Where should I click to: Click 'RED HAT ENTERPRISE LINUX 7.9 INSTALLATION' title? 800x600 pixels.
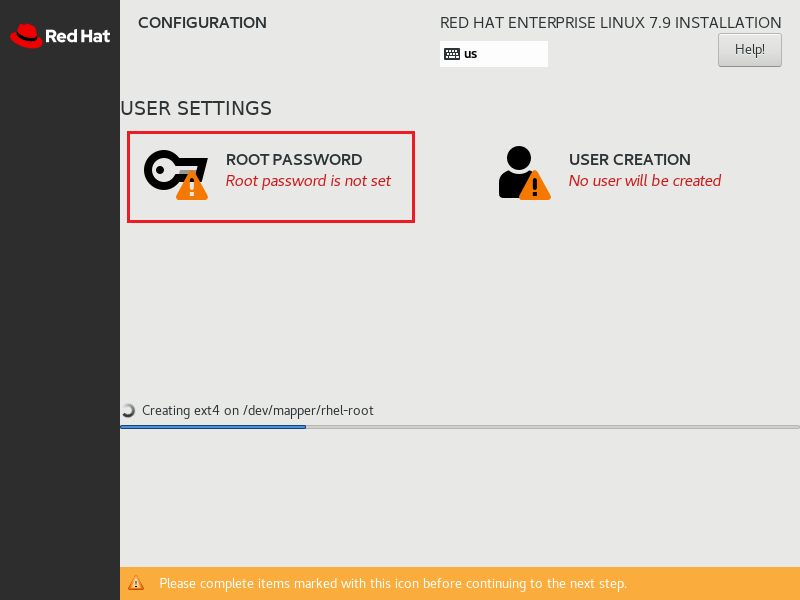pyautogui.click(x=610, y=23)
